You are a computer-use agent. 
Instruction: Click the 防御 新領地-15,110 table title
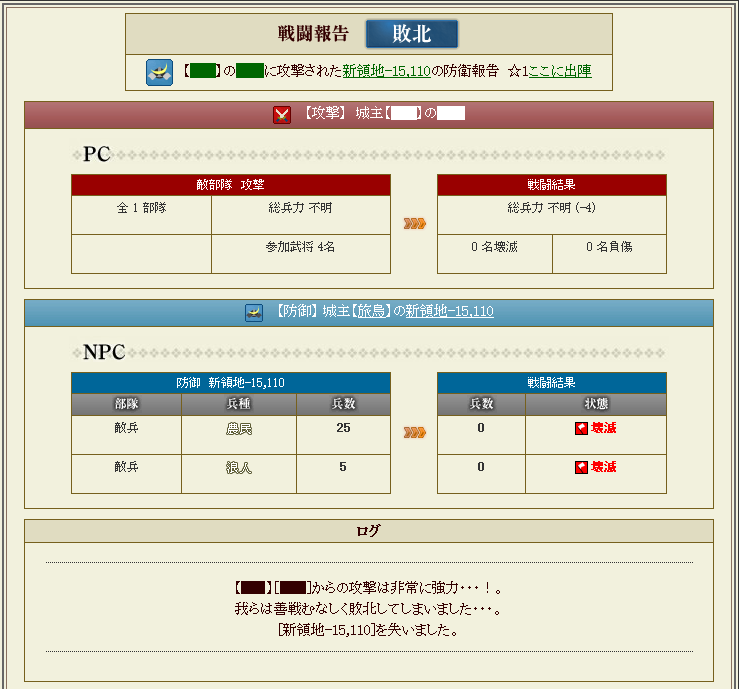231,383
